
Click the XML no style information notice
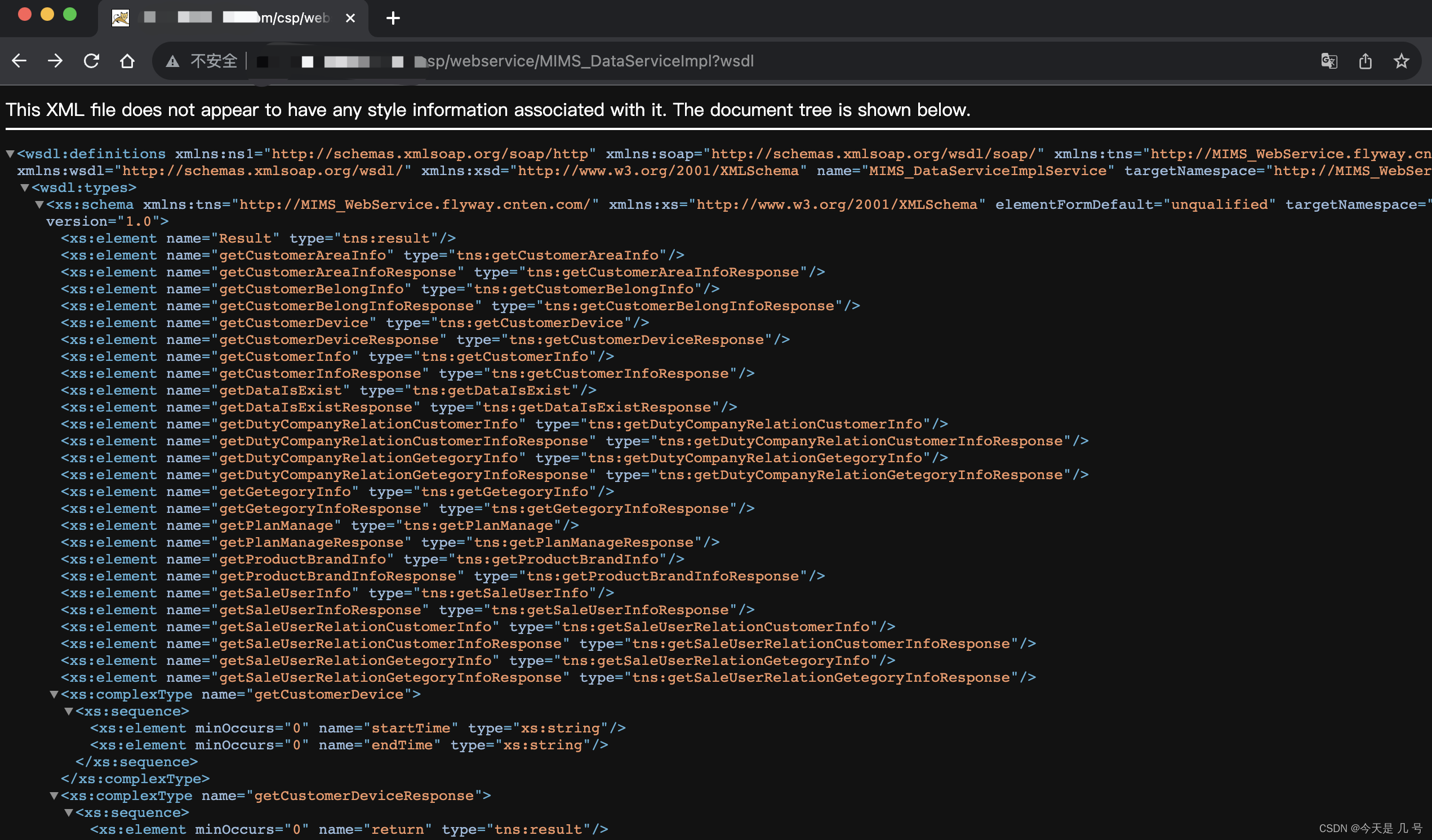(x=488, y=110)
